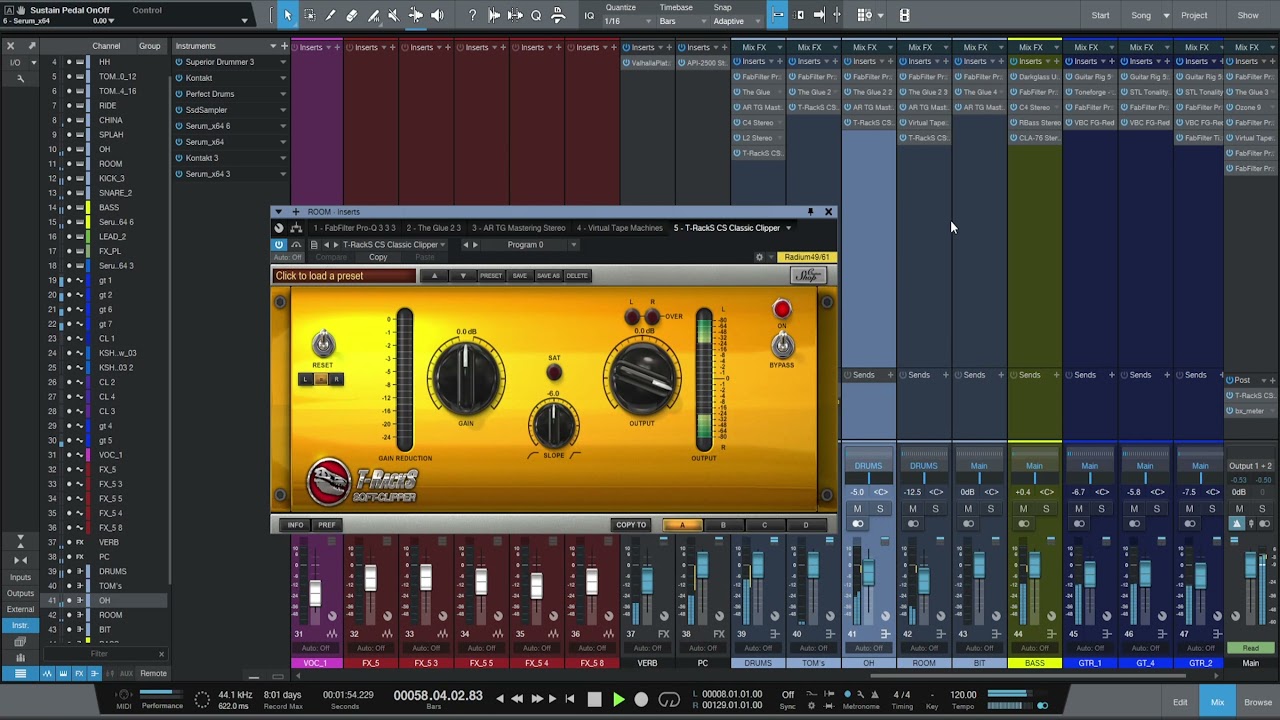Viewport: 1280px width, 720px height.
Task: Open T-RackS Custom Shop icon
Action: (808, 276)
